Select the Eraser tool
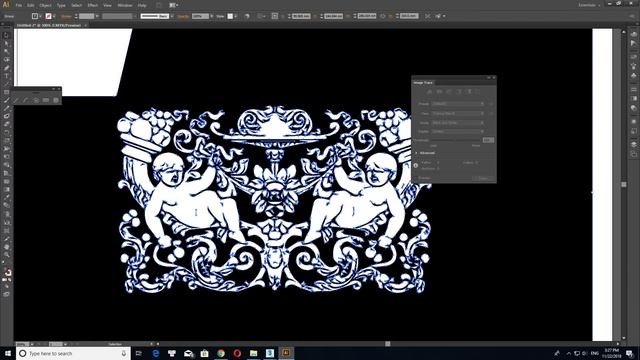This screenshot has width=640, height=360. (x=6, y=124)
